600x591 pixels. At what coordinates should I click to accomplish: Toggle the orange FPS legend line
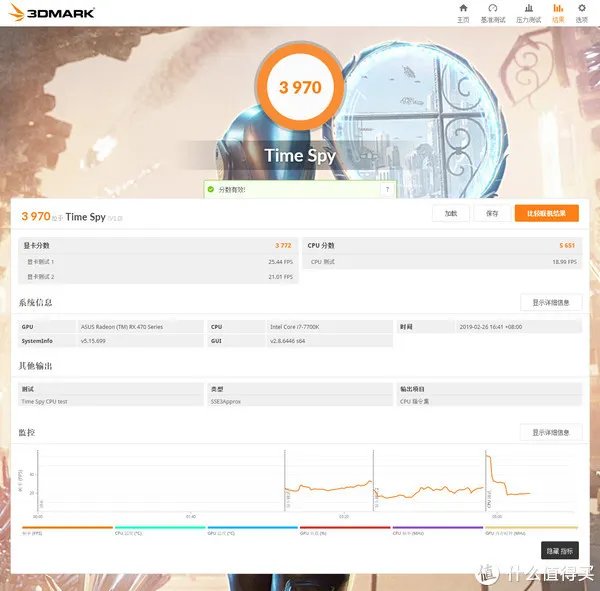(67, 530)
